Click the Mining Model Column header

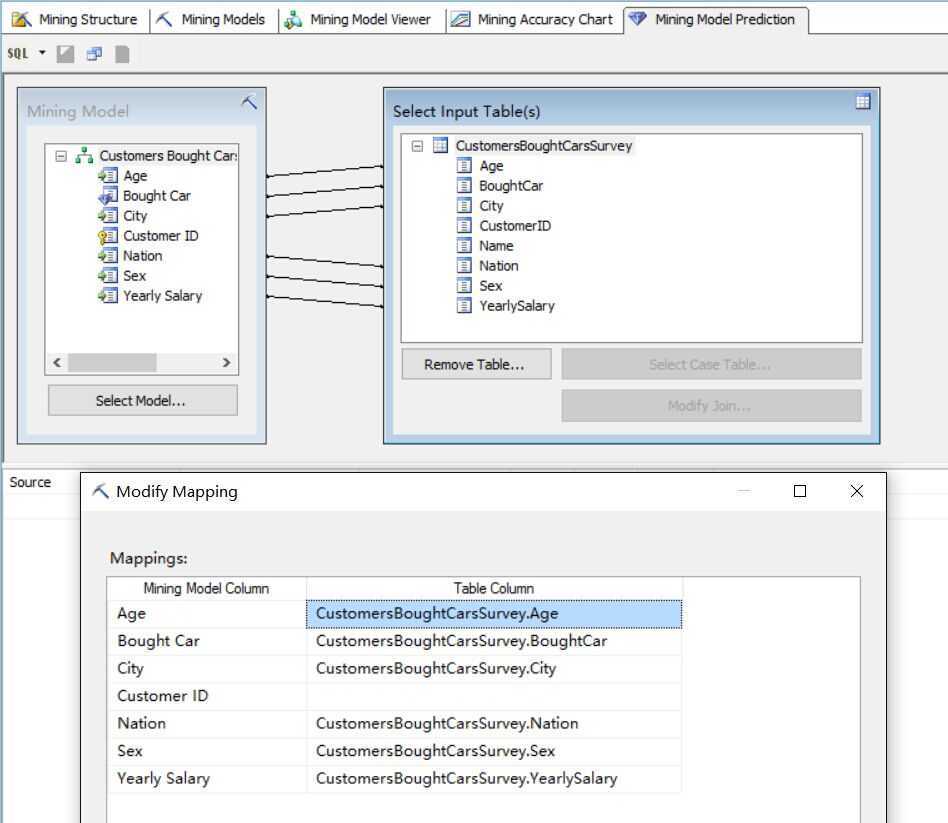[206, 588]
